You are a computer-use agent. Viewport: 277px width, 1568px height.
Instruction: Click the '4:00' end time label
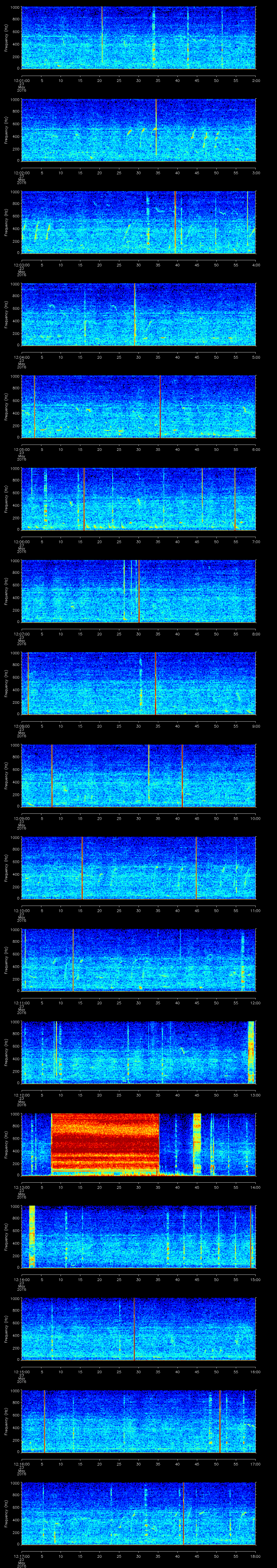point(256,265)
